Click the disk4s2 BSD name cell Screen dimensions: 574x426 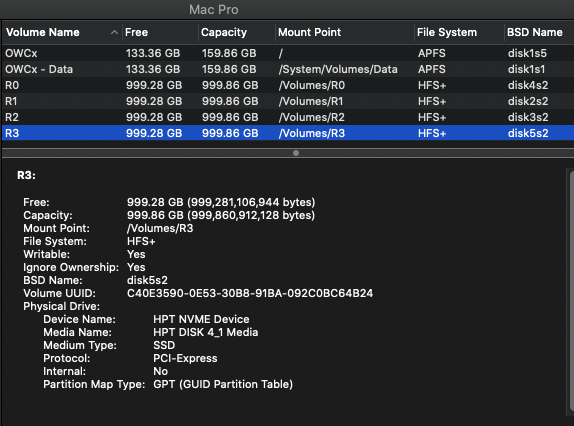coord(528,85)
